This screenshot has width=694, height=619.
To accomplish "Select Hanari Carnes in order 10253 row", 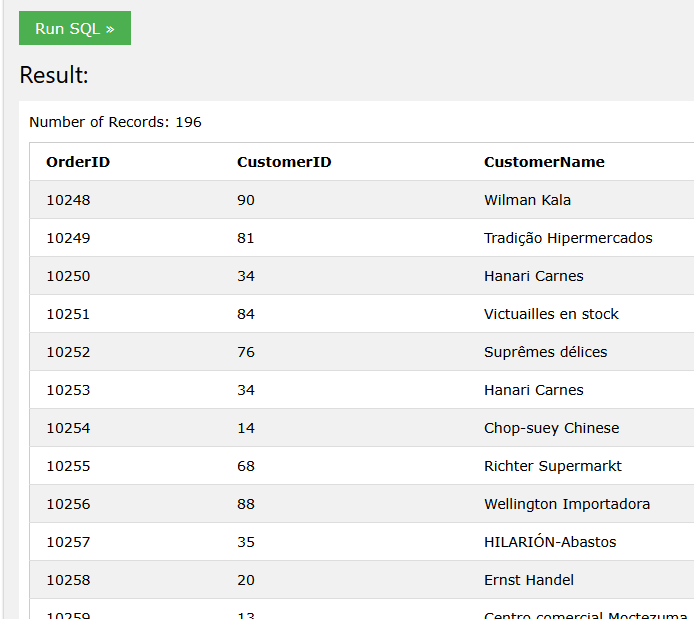I will click(x=533, y=390).
